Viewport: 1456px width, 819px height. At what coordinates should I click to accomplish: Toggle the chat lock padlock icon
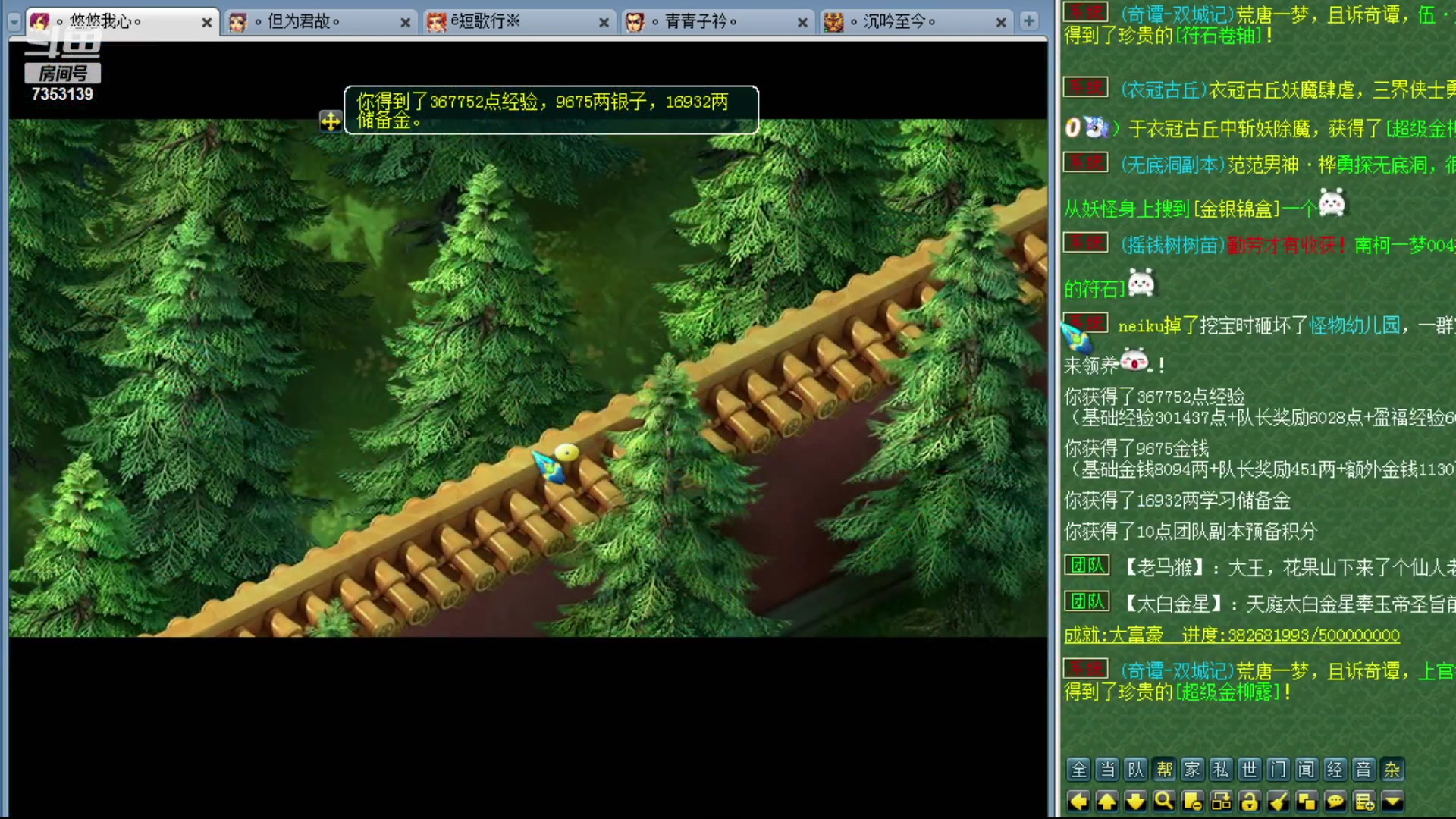[1250, 802]
